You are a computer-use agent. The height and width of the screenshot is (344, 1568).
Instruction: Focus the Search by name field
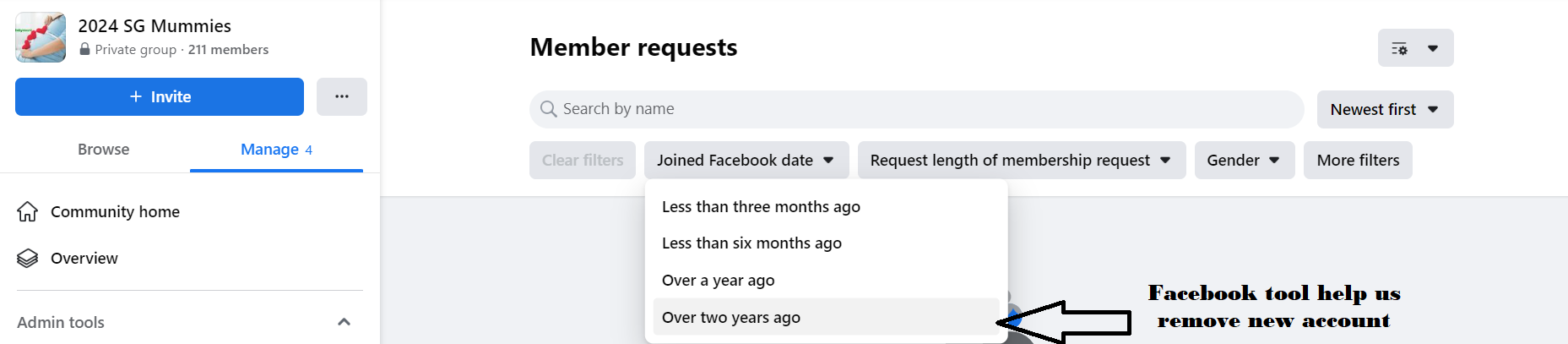920,109
